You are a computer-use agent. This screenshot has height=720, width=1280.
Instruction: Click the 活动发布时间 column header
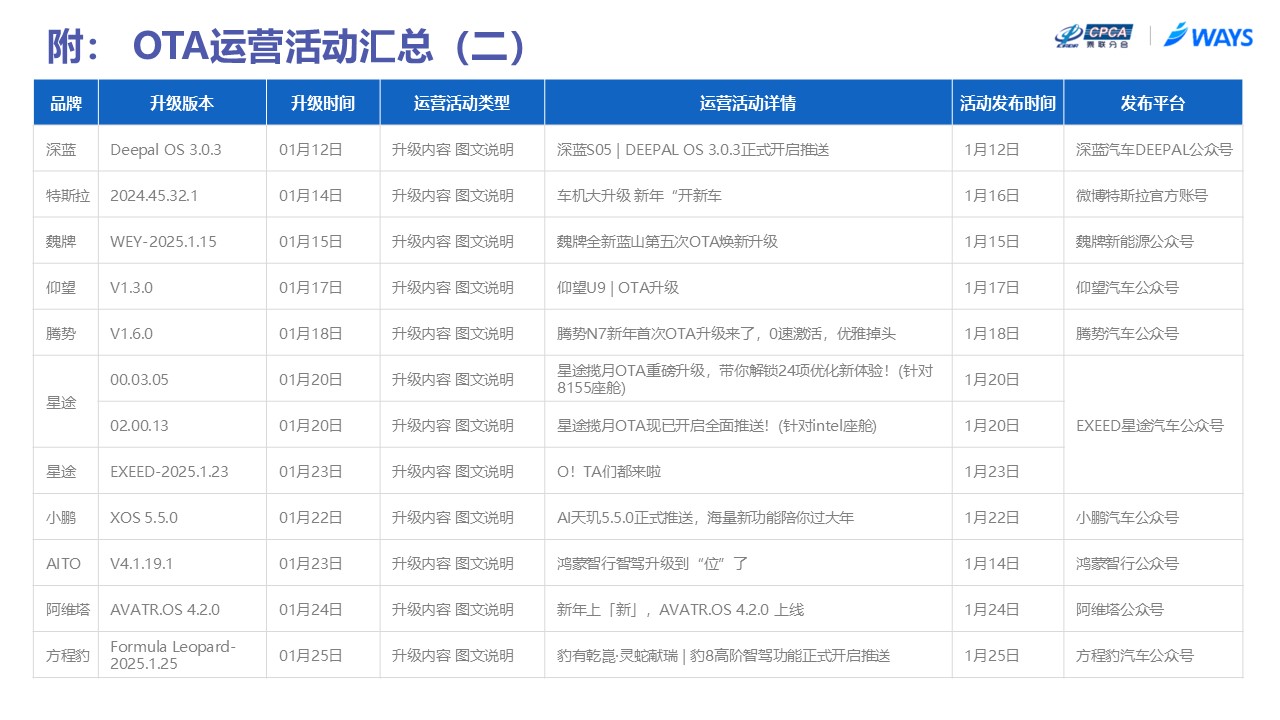1008,103
